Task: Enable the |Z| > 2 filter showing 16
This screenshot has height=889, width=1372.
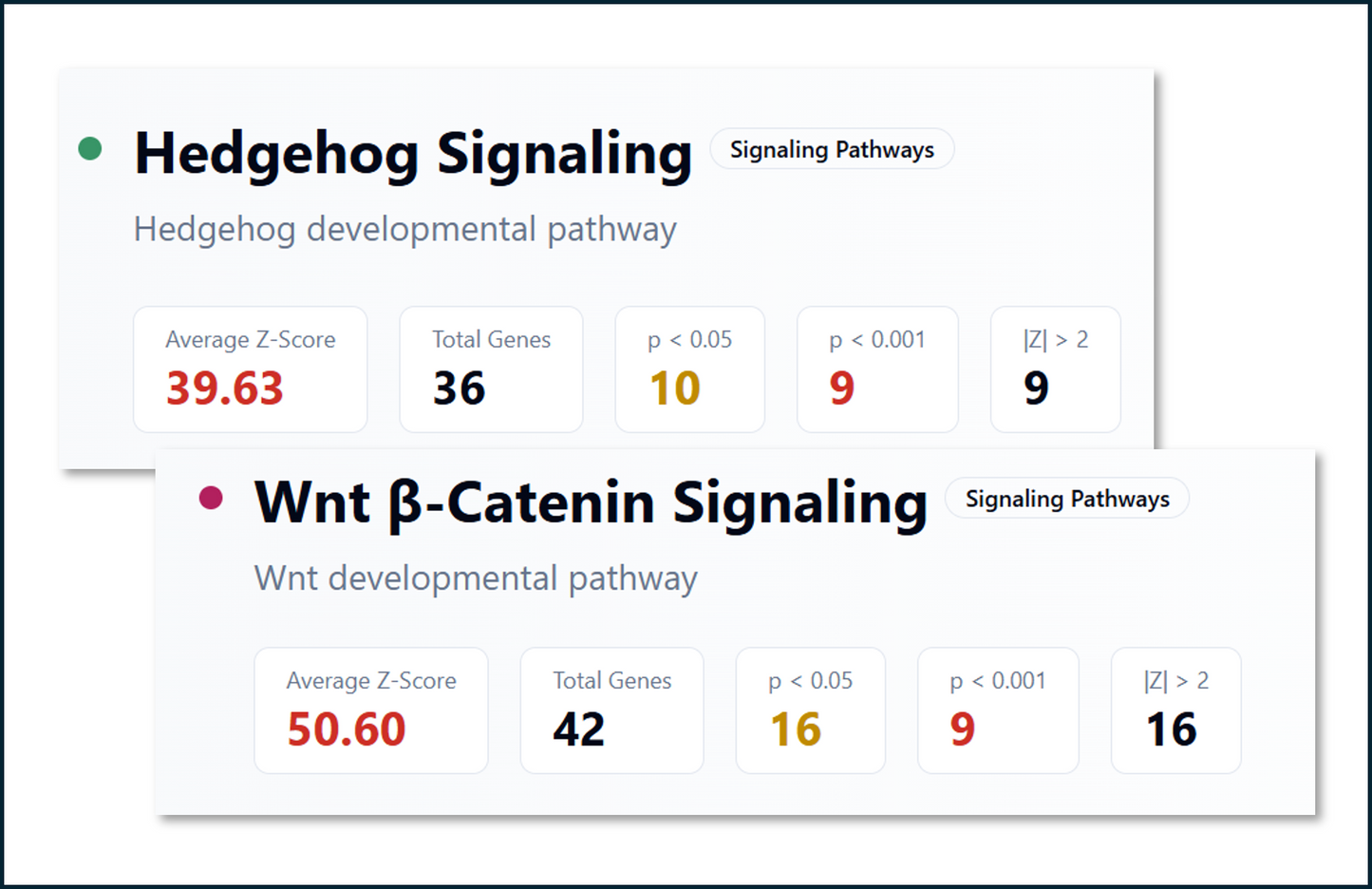Action: (x=1175, y=709)
